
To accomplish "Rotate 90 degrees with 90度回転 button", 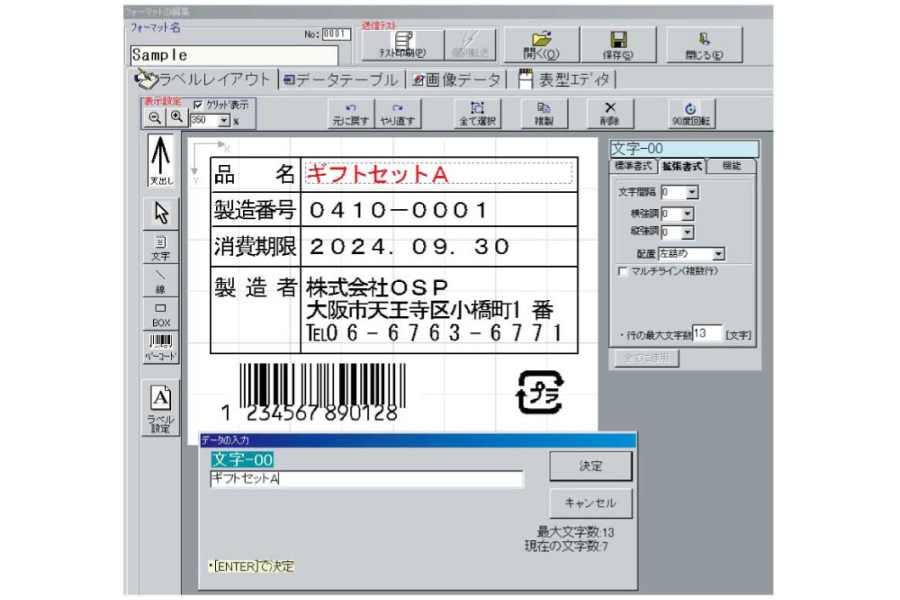I will click(x=691, y=114).
